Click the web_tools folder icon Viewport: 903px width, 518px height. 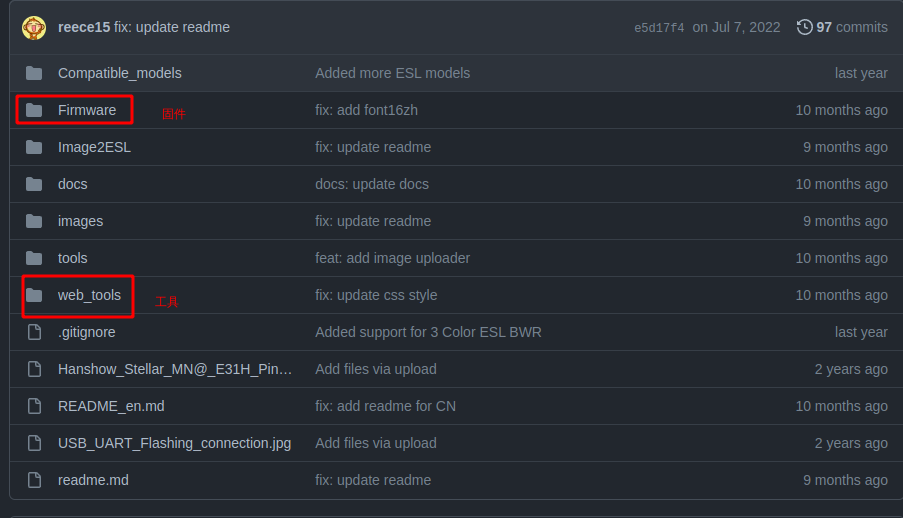point(34,295)
